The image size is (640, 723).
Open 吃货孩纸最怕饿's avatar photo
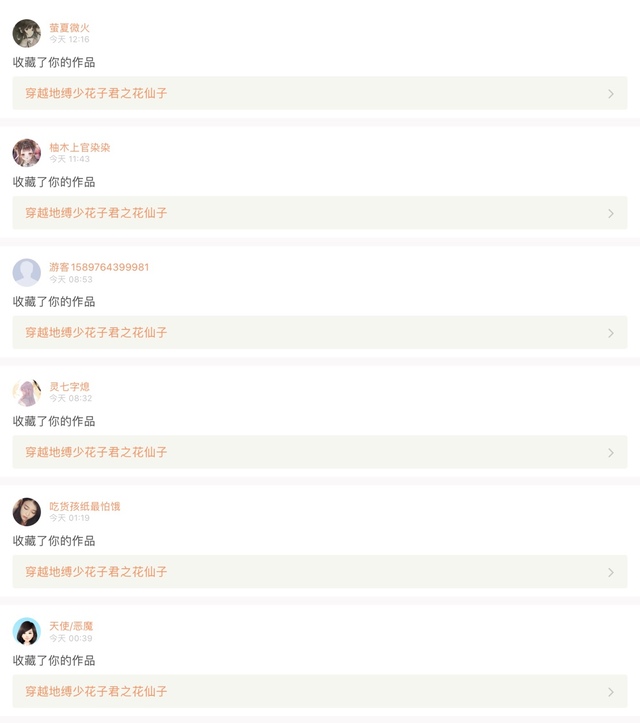[x=27, y=512]
